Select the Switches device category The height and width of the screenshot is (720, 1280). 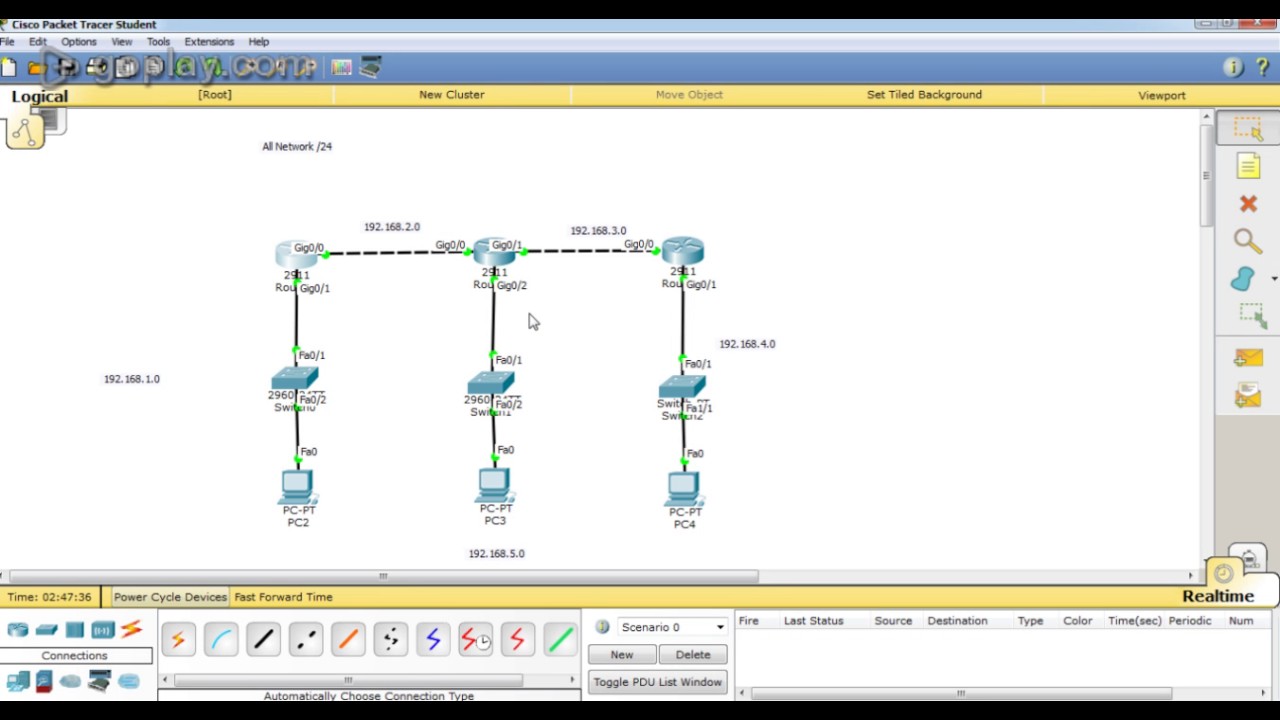point(46,630)
